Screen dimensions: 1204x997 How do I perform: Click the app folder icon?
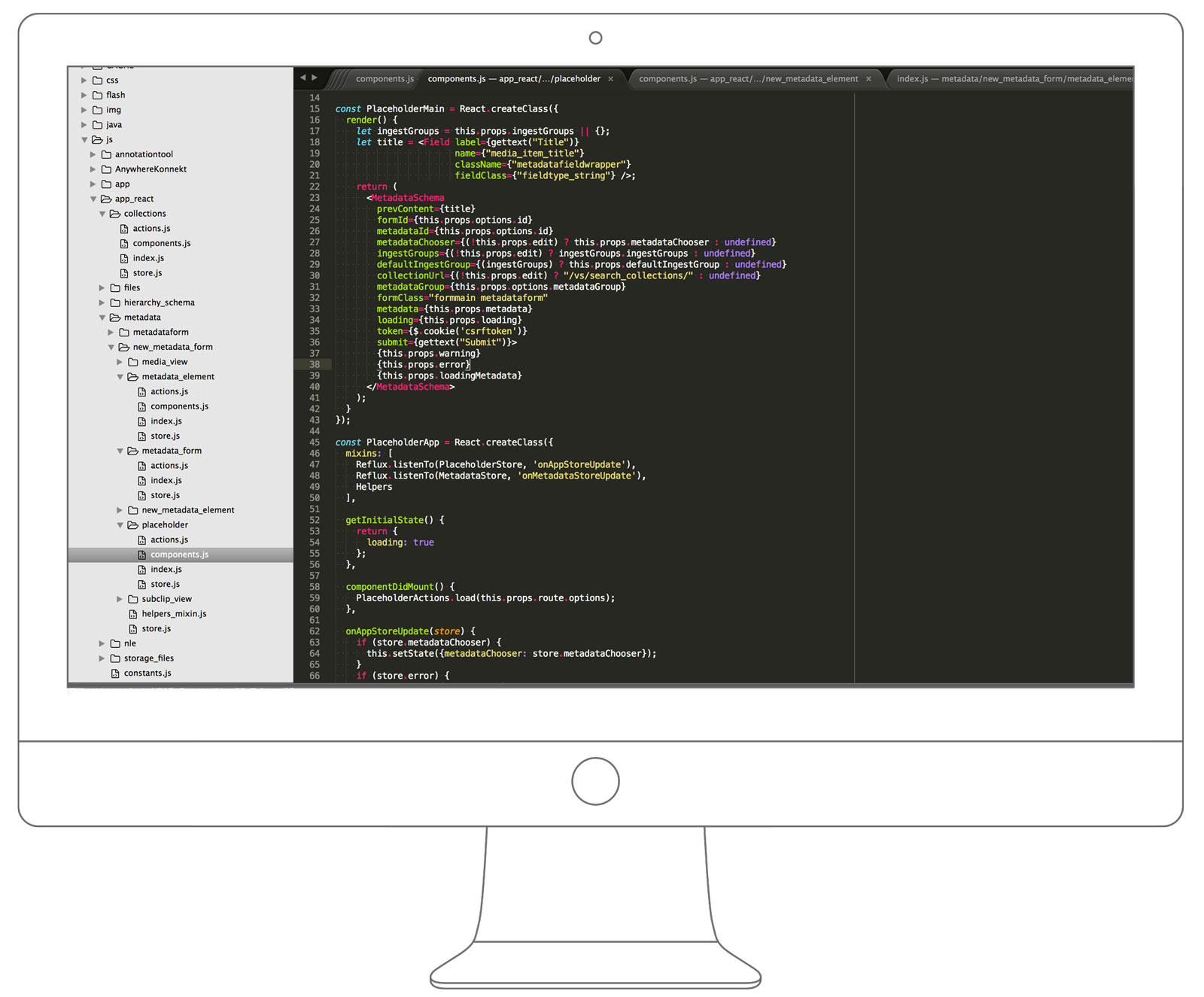tap(107, 184)
